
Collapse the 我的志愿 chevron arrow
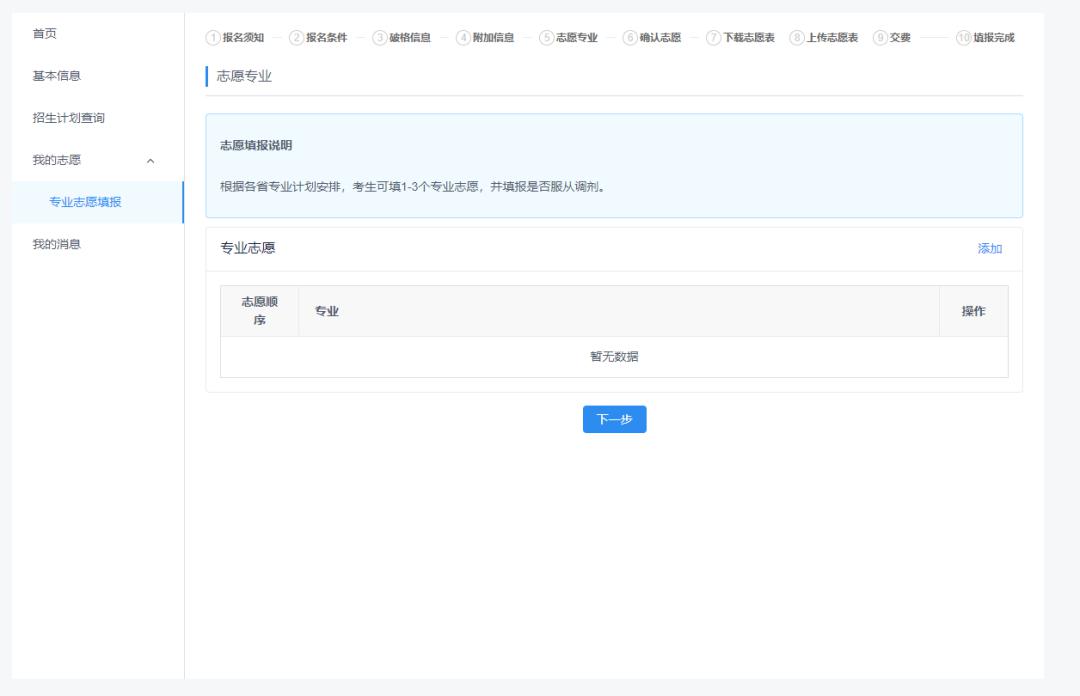click(151, 161)
